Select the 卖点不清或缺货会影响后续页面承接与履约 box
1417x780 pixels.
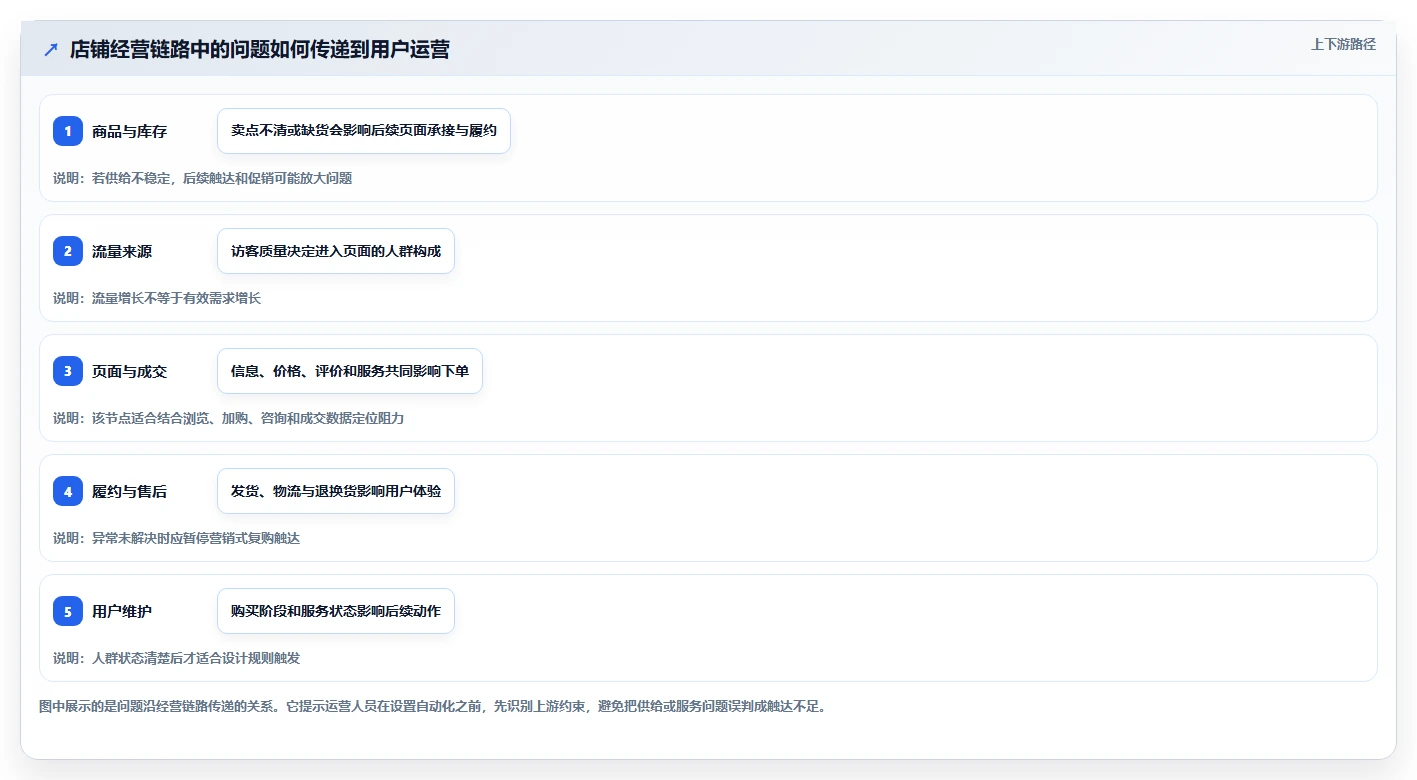[364, 131]
